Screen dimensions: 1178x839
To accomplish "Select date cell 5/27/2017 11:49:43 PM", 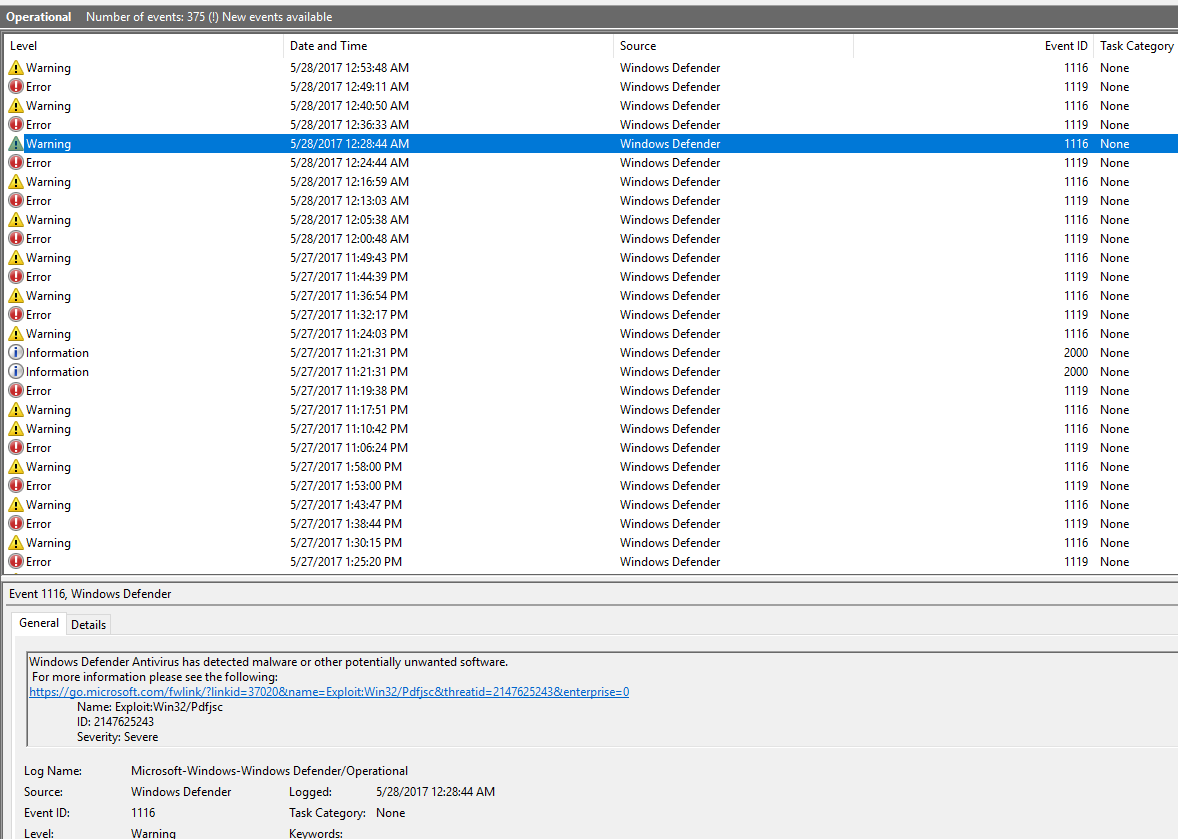I will (349, 258).
